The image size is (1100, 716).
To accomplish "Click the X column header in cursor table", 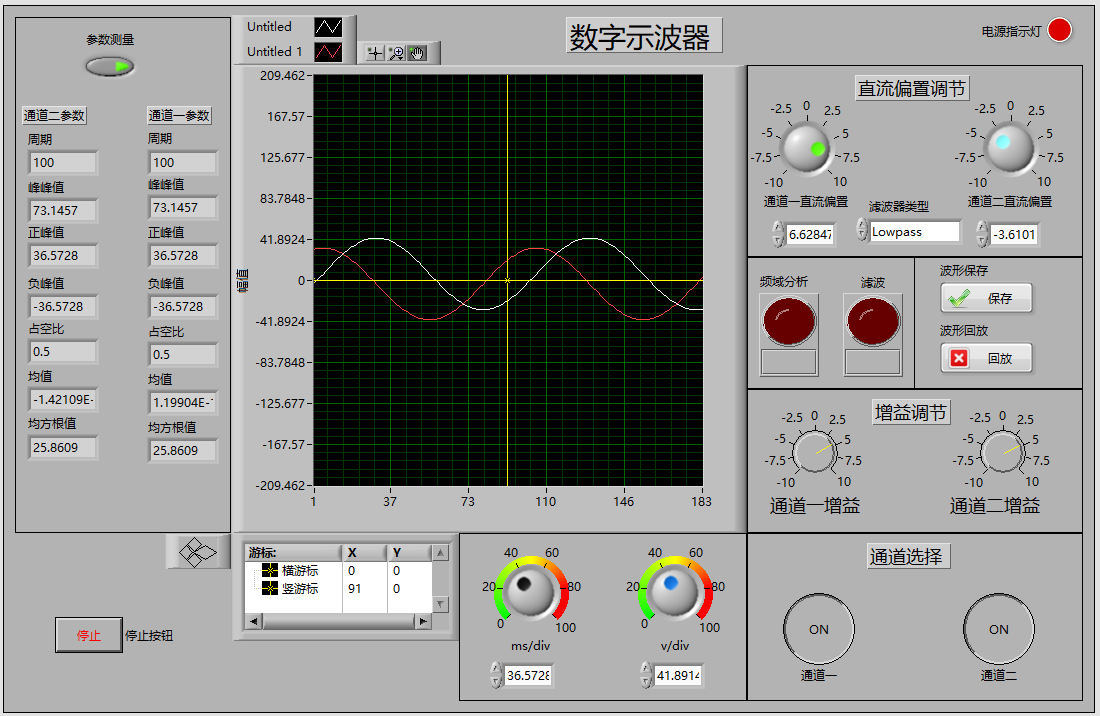I will click(364, 553).
